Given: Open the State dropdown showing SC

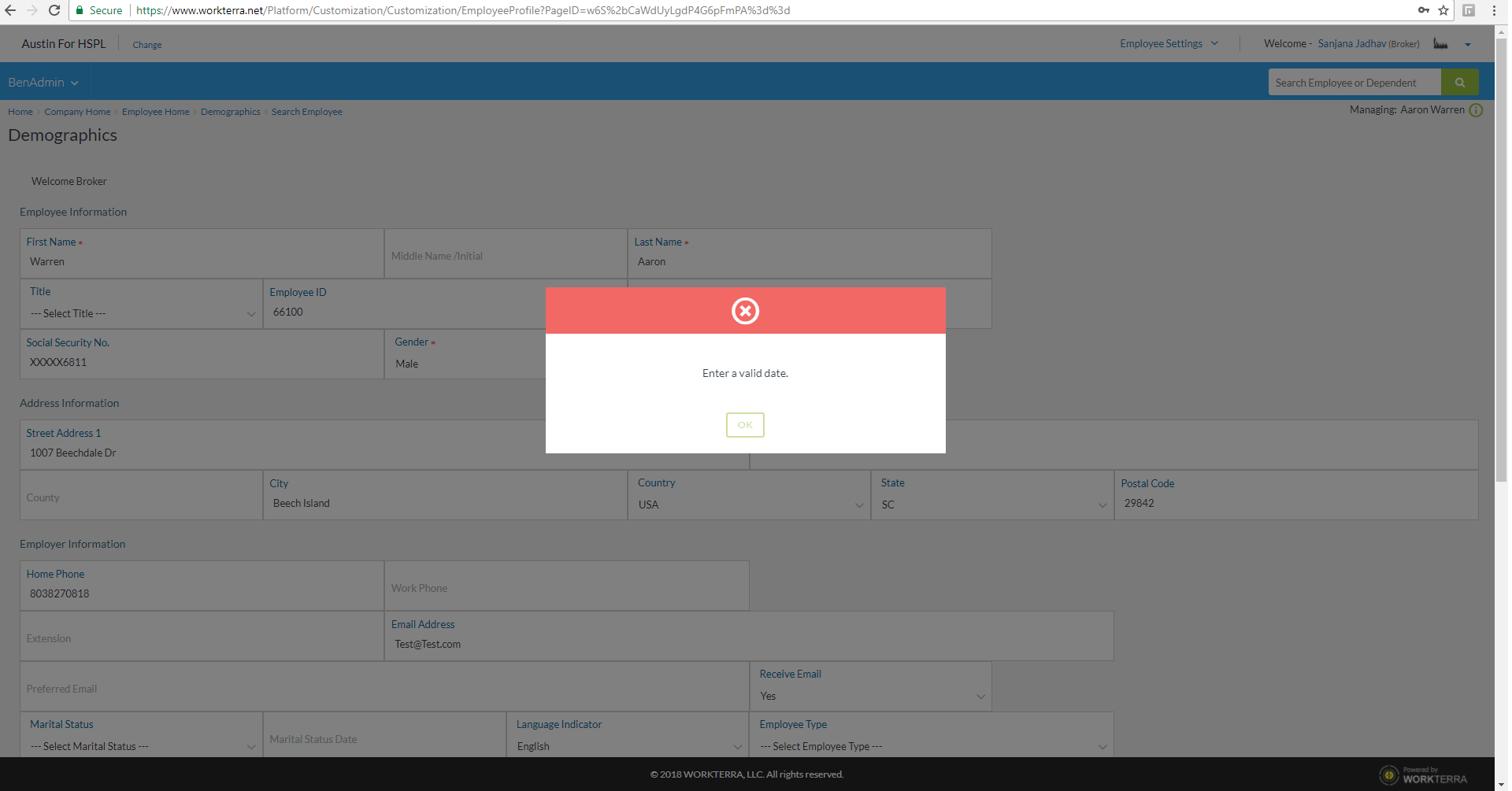Looking at the screenshot, I should pos(992,505).
